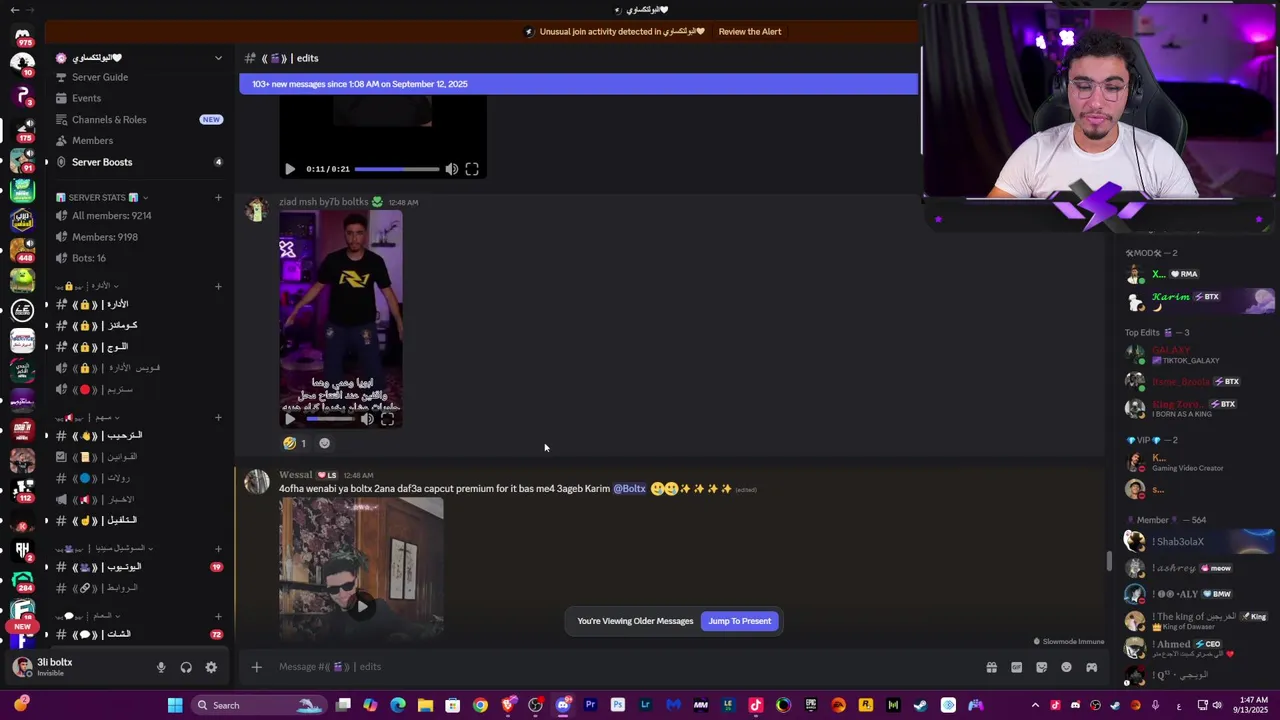Click the new messages banner since 1:08 AM
The width and height of the screenshot is (1280, 720).
pyautogui.click(x=578, y=84)
